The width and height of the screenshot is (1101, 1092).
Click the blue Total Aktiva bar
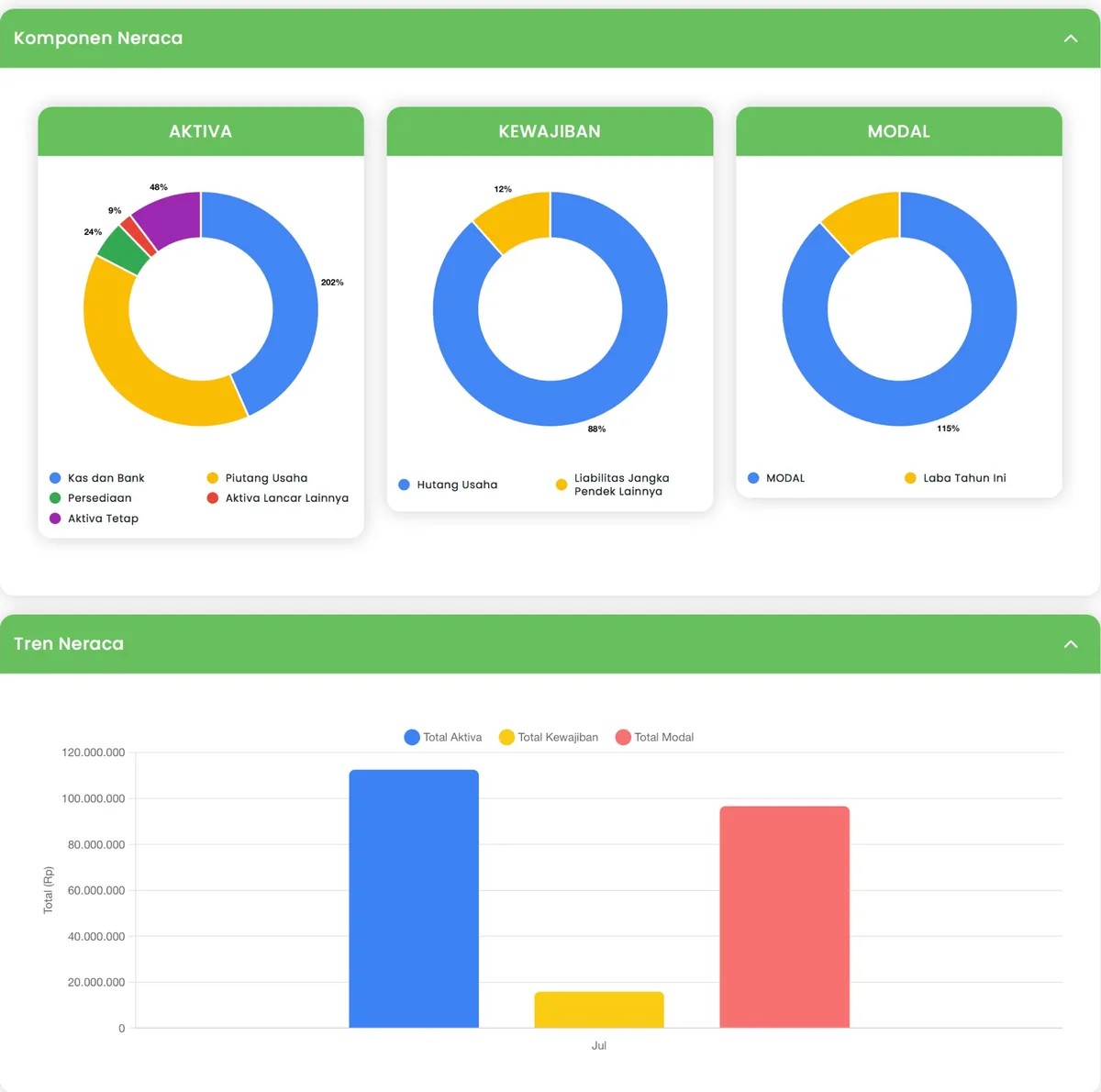tap(414, 898)
